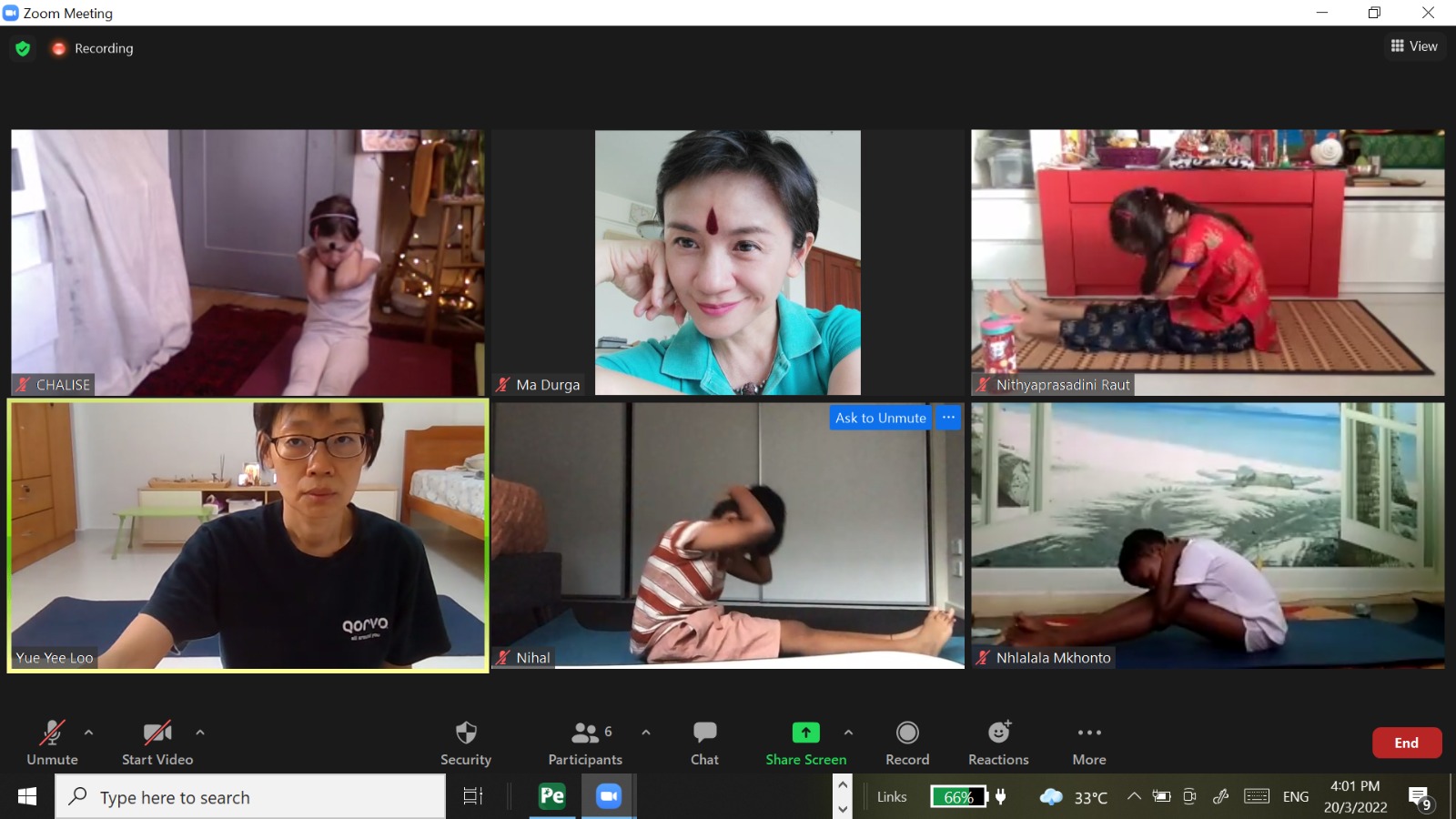Click the 66% battery level indicator
Image resolution: width=1456 pixels, height=819 pixels.
(x=958, y=797)
